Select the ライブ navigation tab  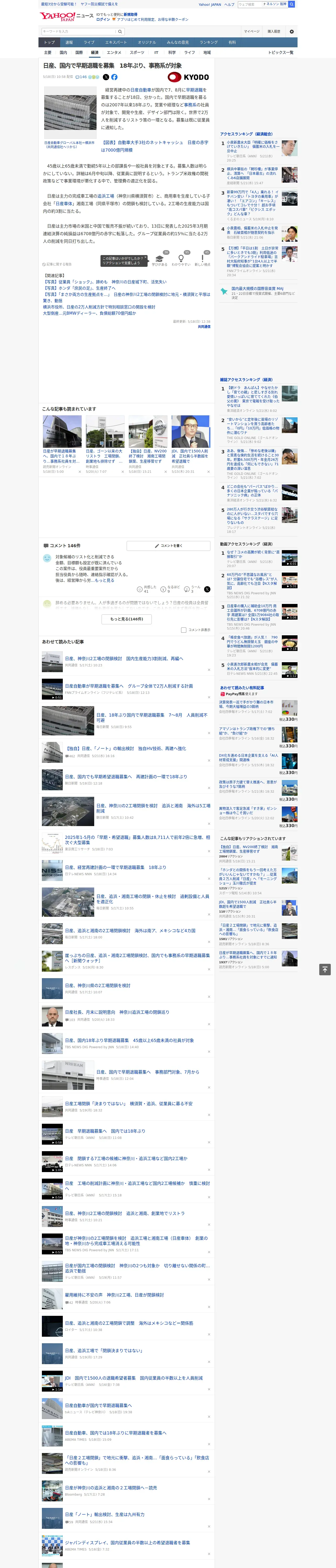[x=89, y=43]
